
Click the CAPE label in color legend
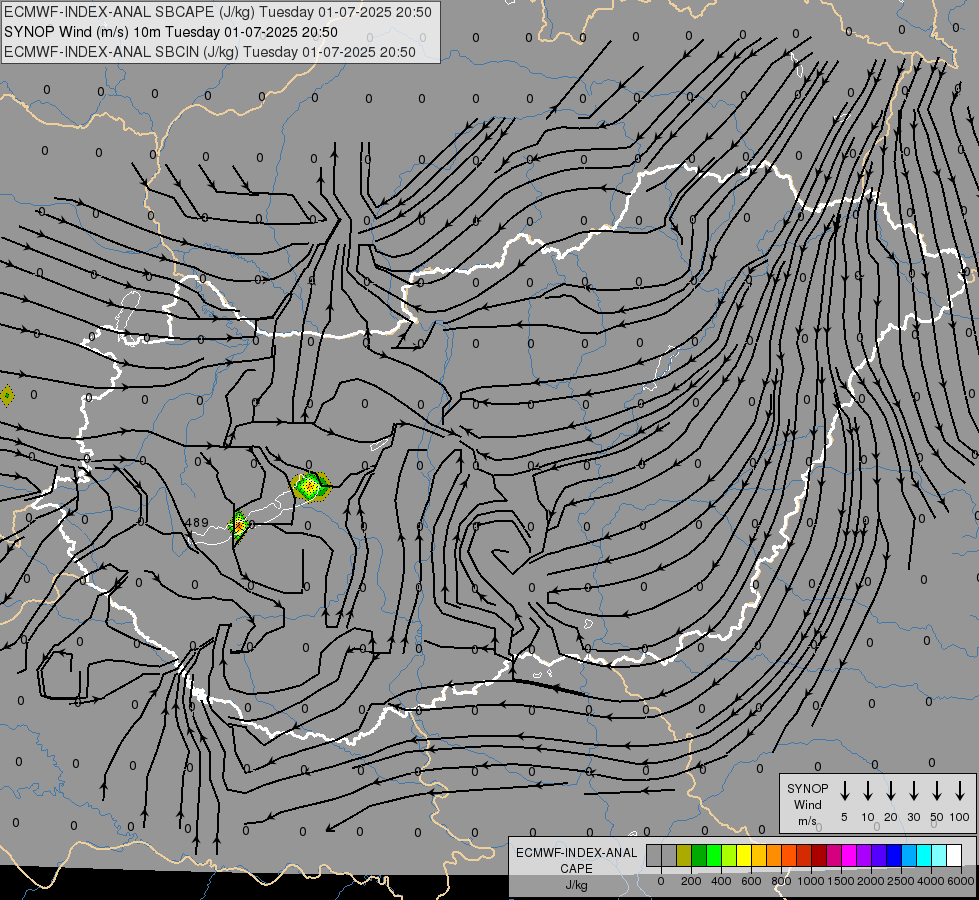click(x=576, y=869)
